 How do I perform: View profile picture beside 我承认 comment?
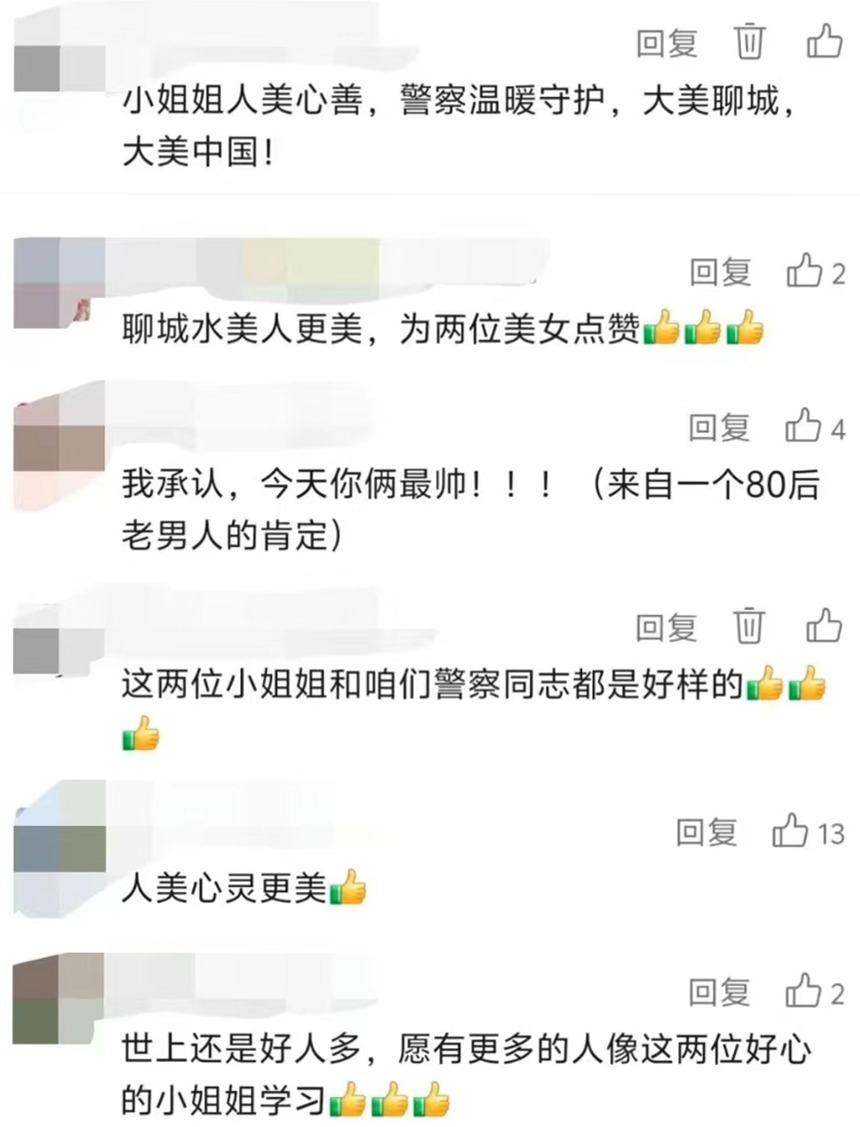click(59, 448)
